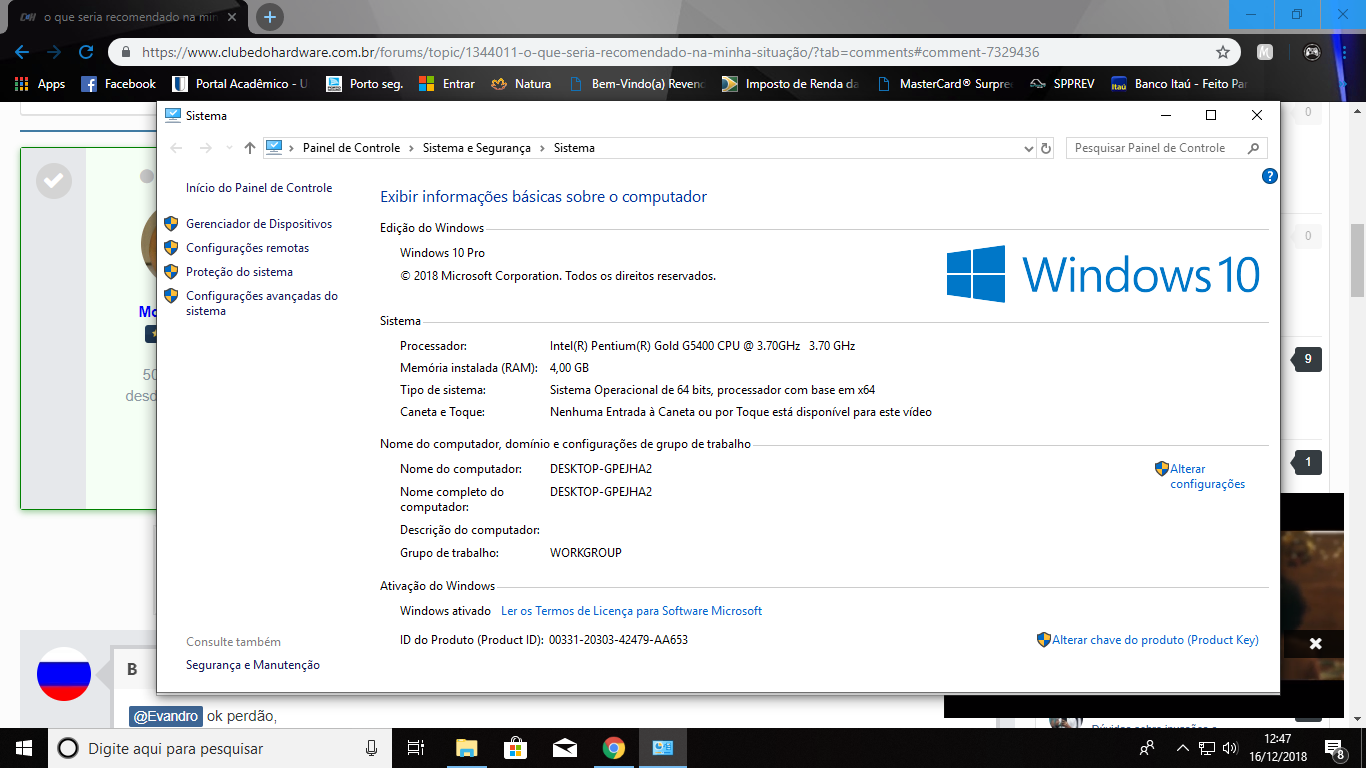Viewport: 1366px width, 768px height.
Task: Click the People icon in system tray
Action: click(x=1147, y=748)
